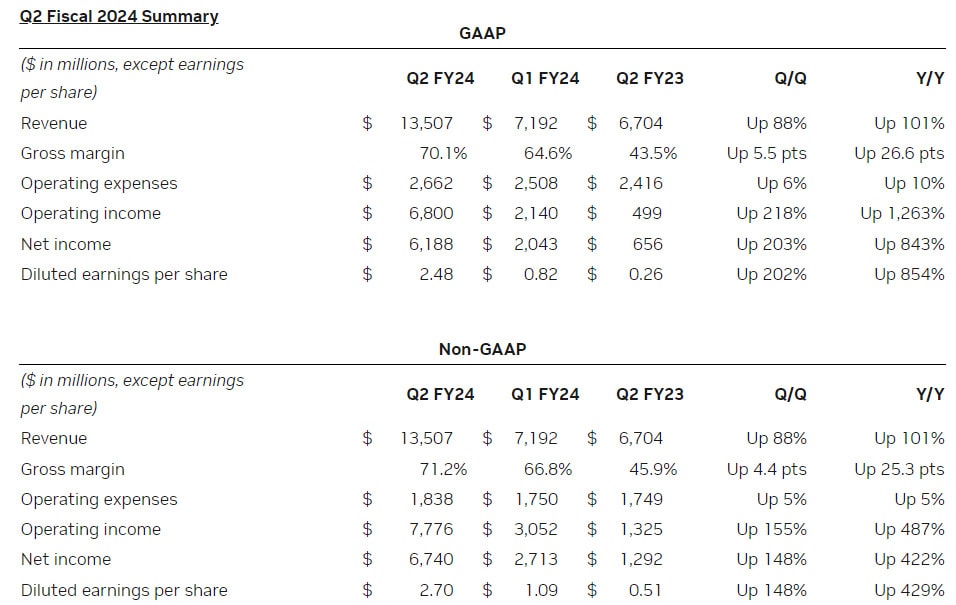Select GAAP net income value 6,188
The image size is (956, 605).
(430, 244)
